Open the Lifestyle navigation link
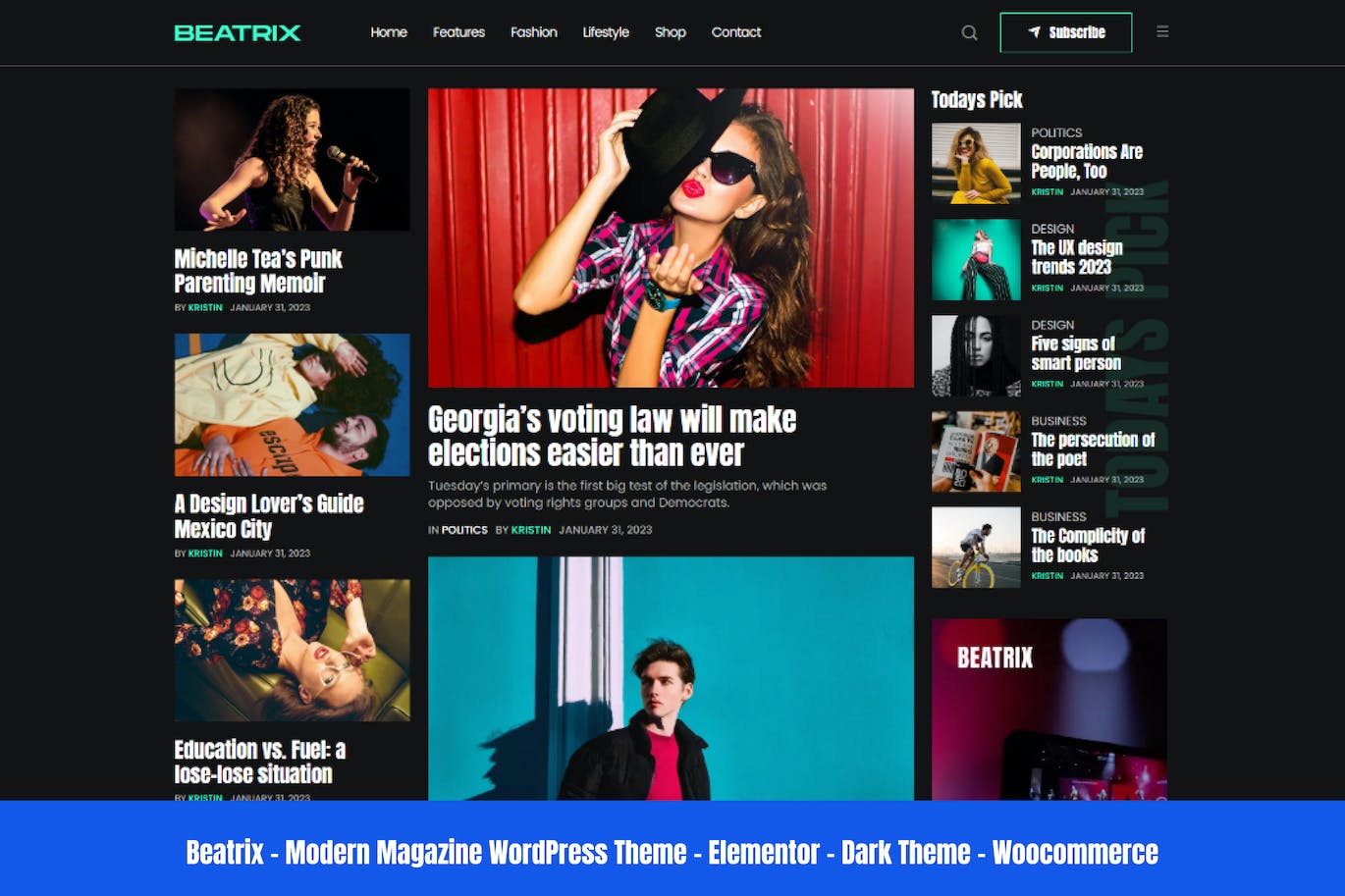Screen dimensions: 1345x896 click(x=605, y=32)
